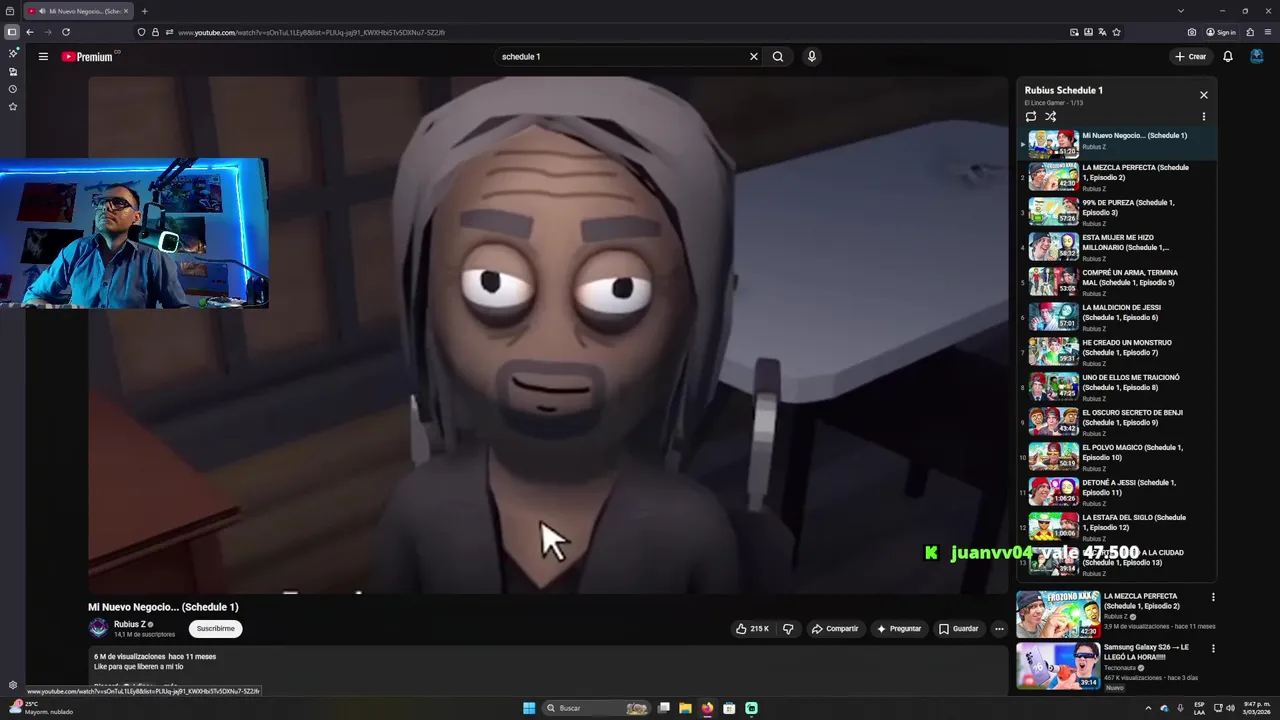Open the Rubius Z channel link
The height and width of the screenshot is (720, 1280).
click(130, 624)
